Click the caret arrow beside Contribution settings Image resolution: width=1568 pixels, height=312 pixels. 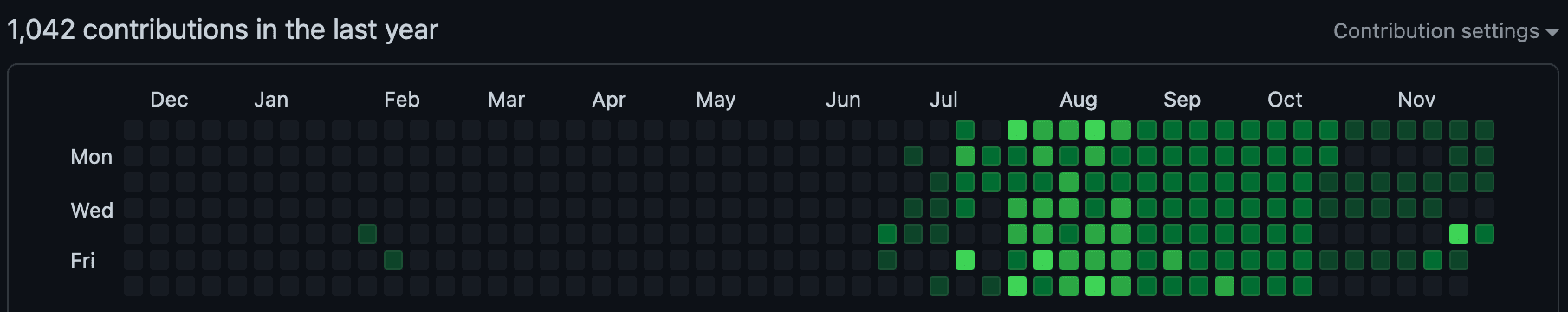tap(1552, 32)
